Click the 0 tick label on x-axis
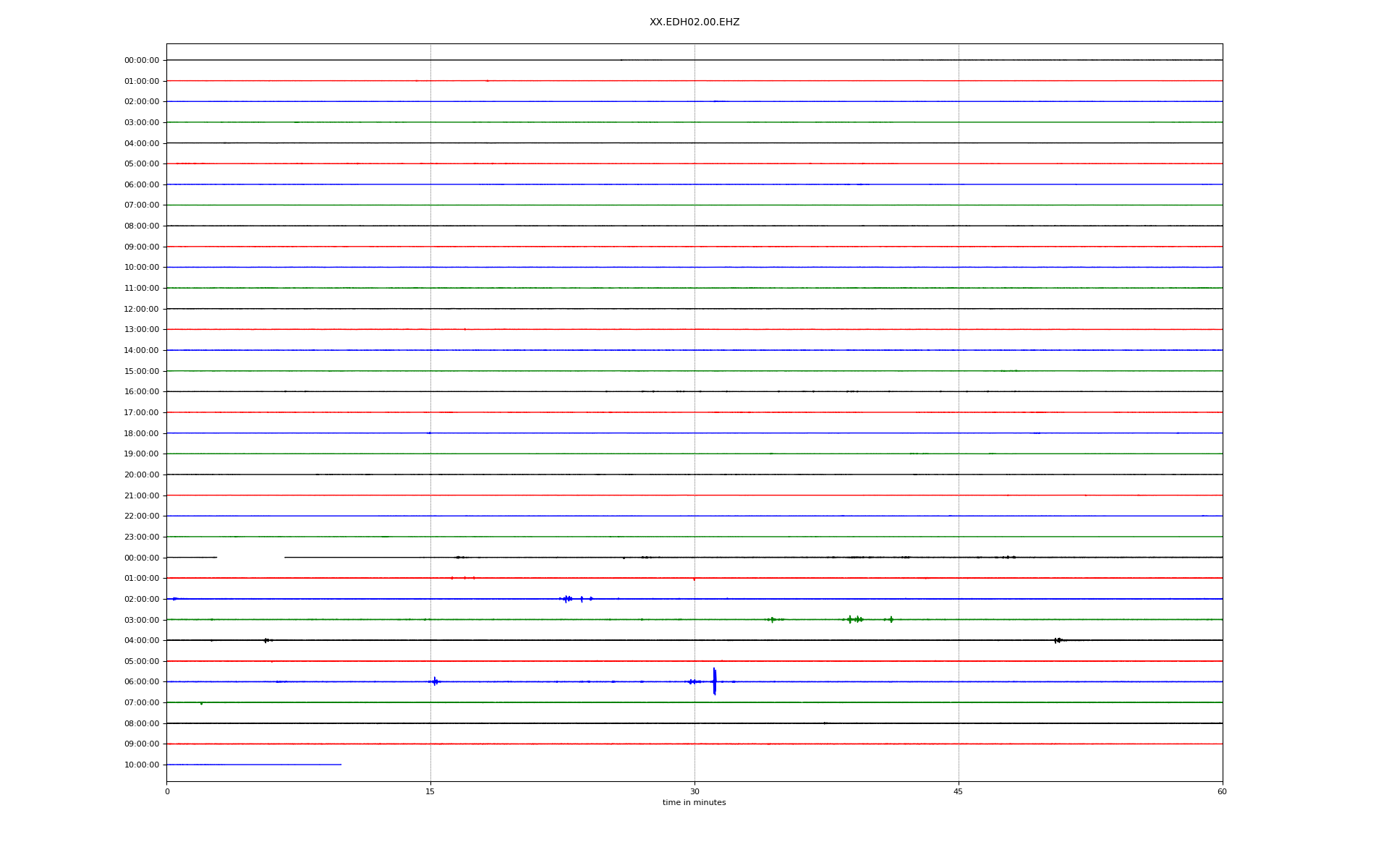1389x868 pixels. tap(167, 791)
